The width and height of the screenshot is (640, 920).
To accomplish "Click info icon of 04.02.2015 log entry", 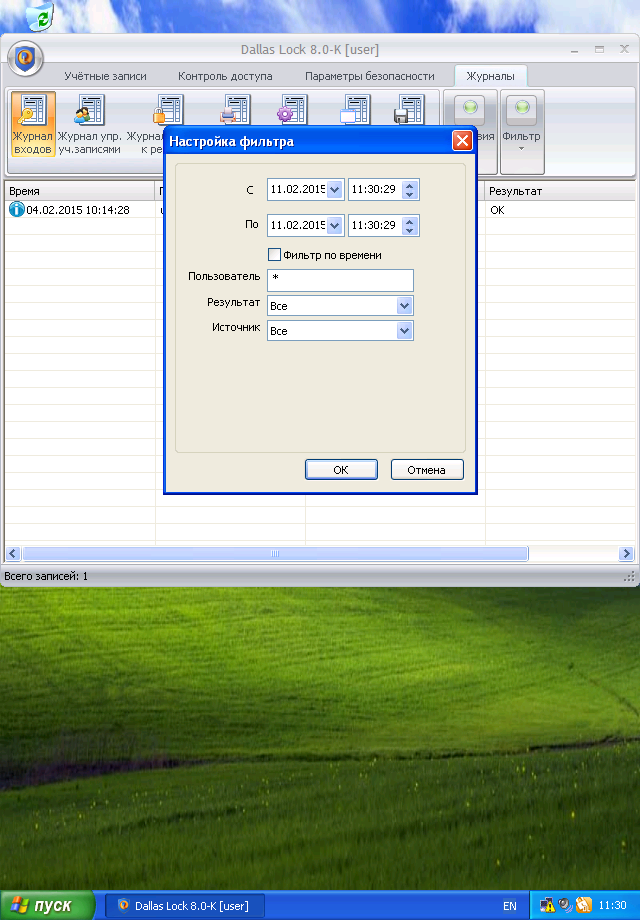I will [x=16, y=209].
